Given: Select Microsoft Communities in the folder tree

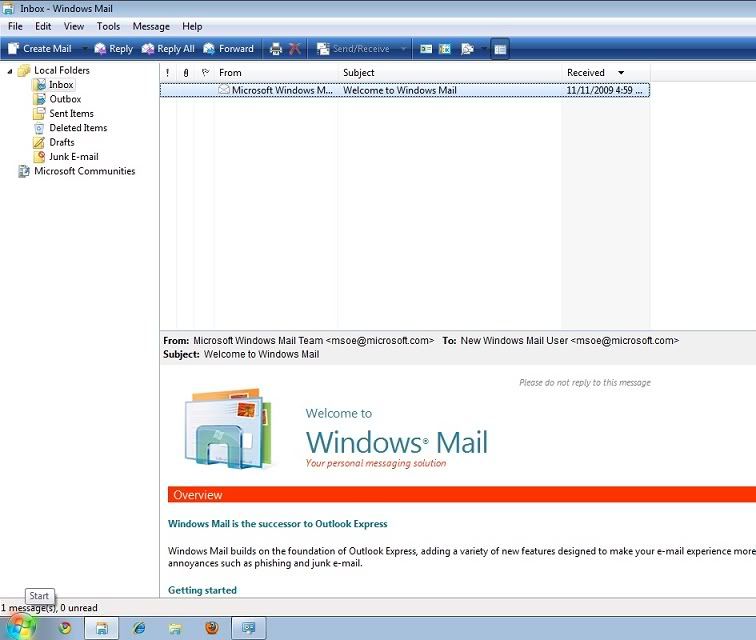Looking at the screenshot, I should pos(84,171).
